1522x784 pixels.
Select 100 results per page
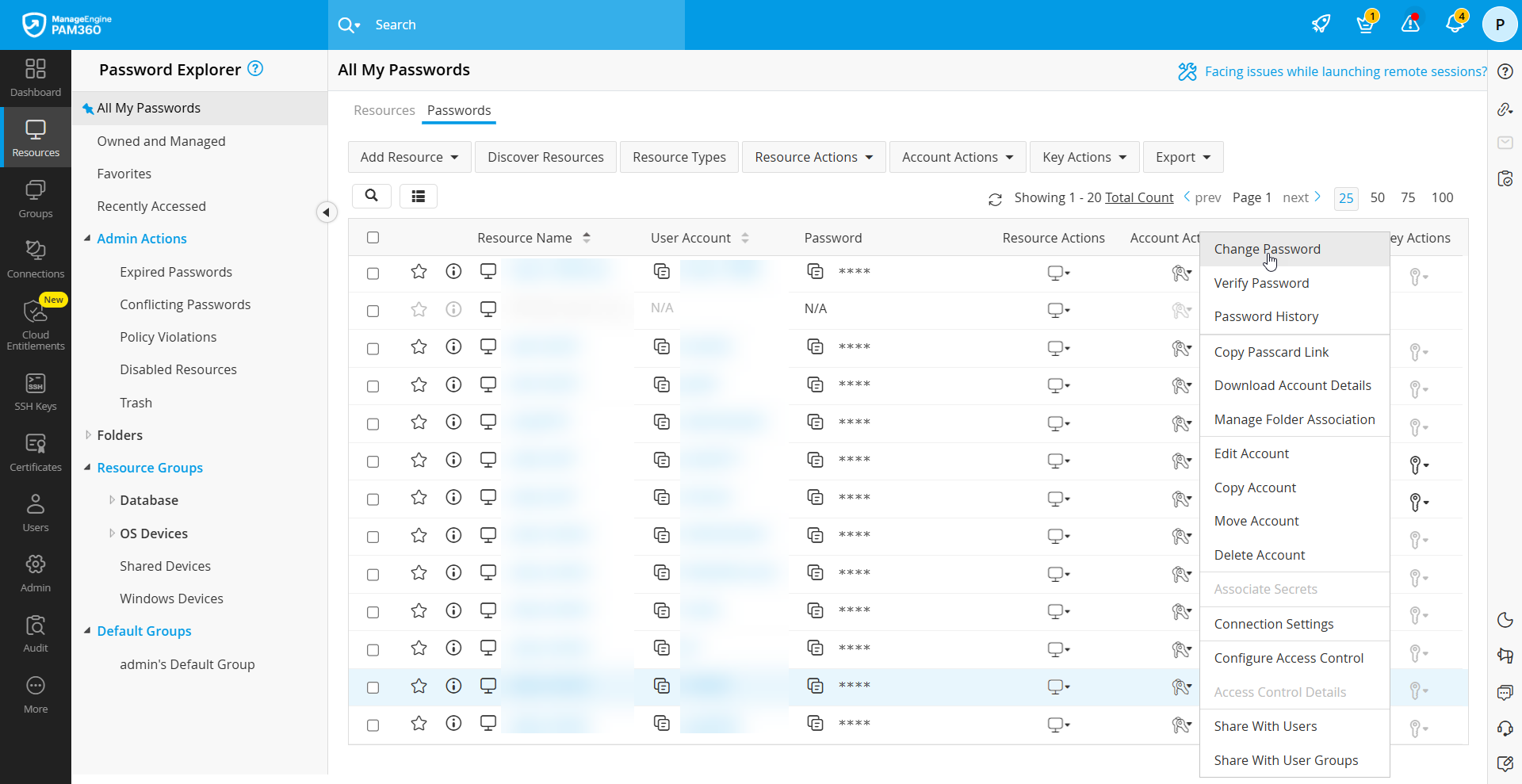click(1442, 197)
